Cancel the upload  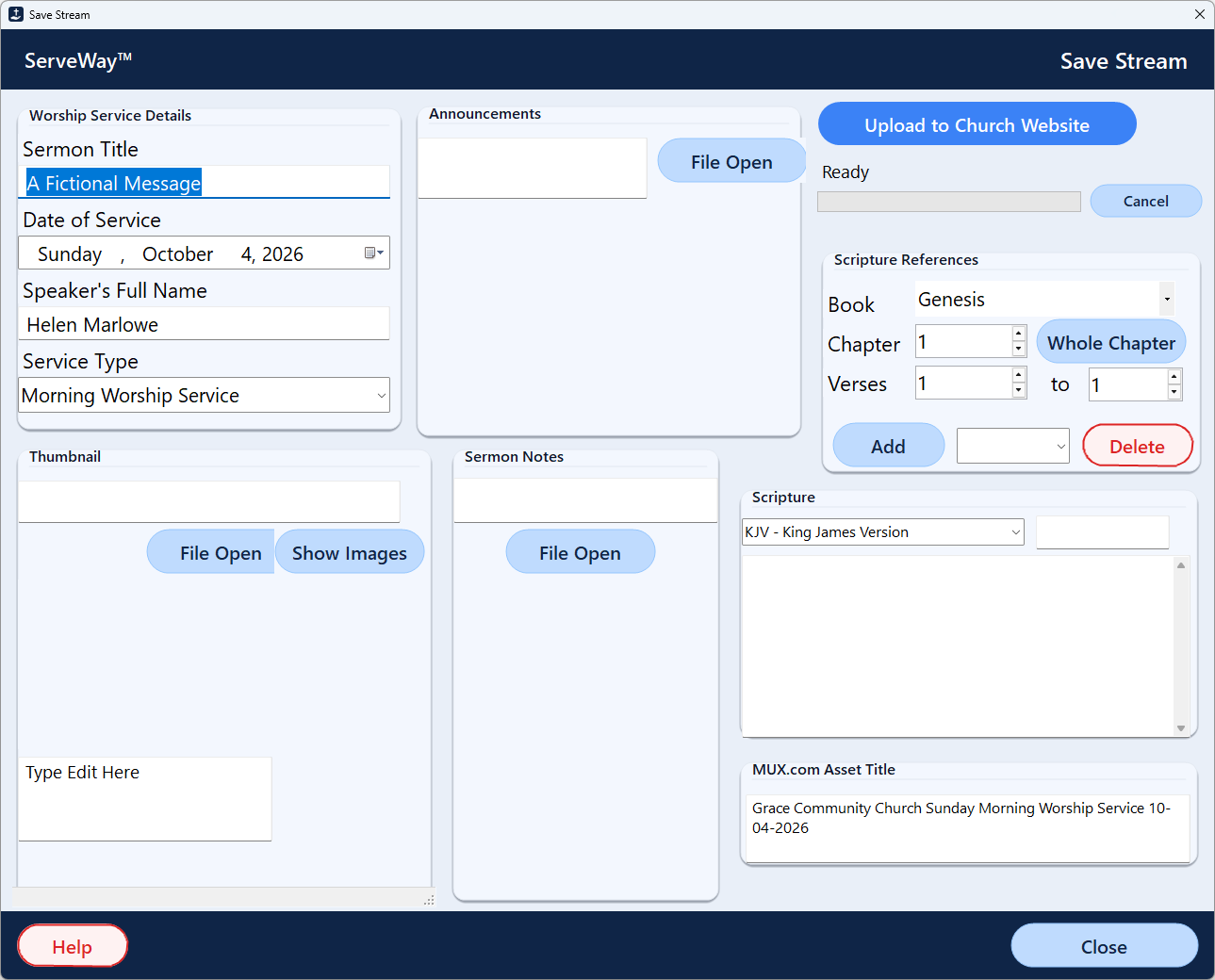coord(1146,201)
